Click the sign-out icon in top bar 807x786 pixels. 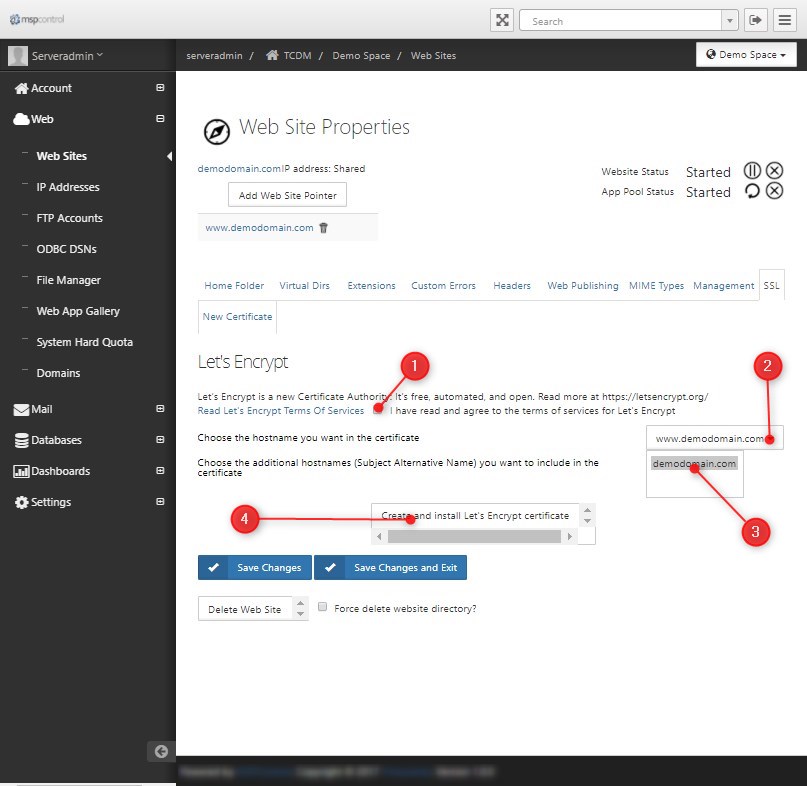click(755, 20)
